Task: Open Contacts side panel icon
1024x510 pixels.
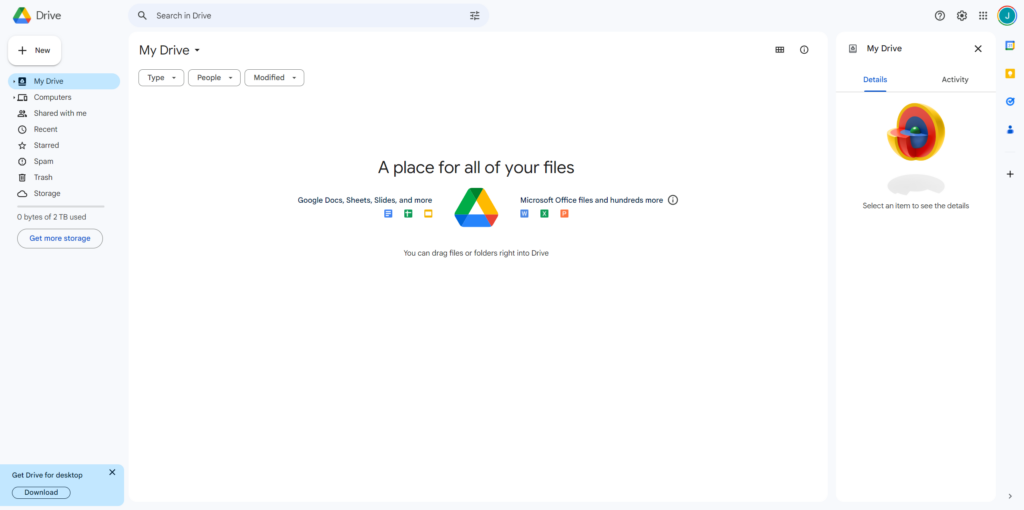Action: pyautogui.click(x=1010, y=129)
